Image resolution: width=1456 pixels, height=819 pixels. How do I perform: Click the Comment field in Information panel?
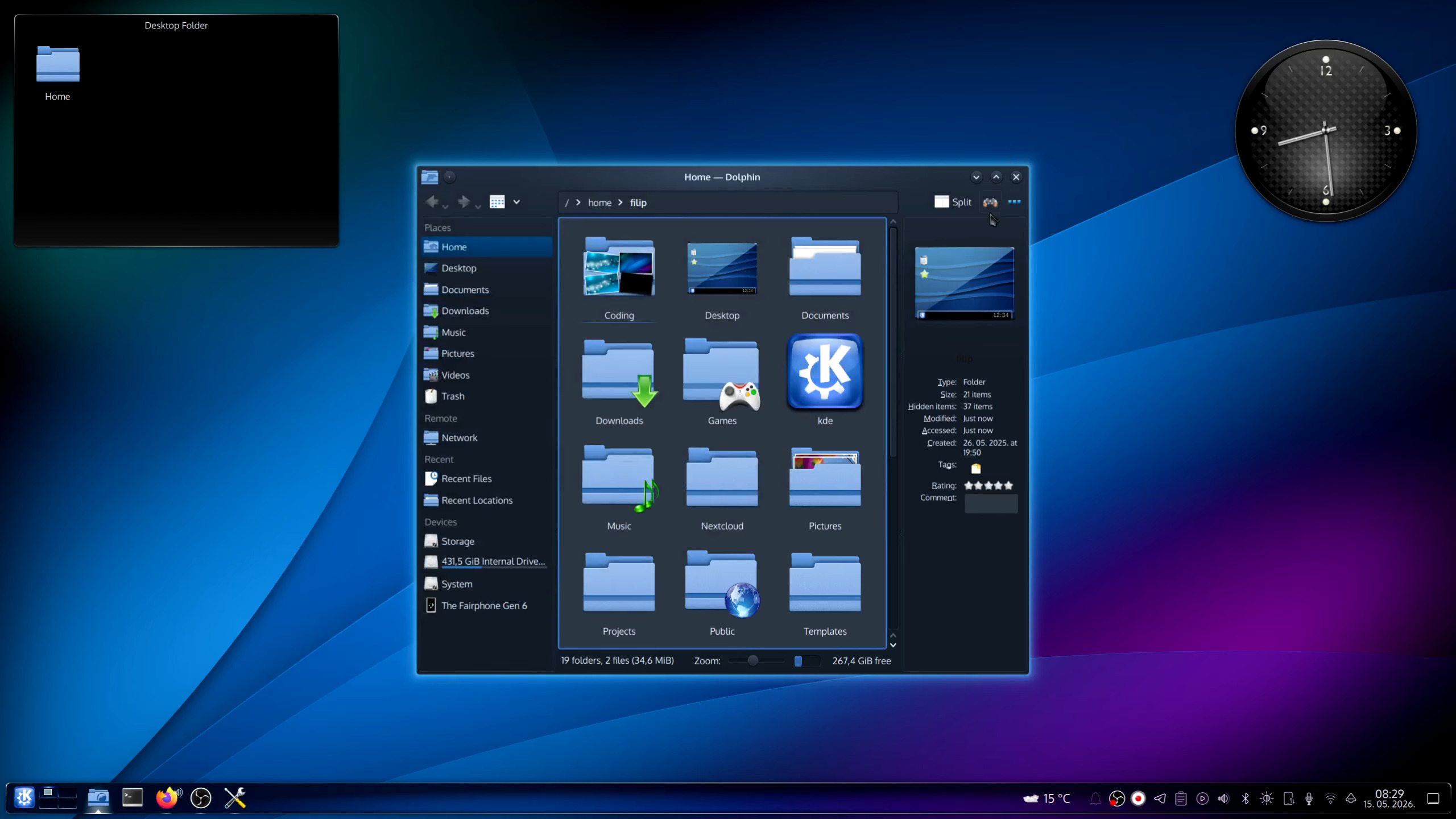click(991, 503)
